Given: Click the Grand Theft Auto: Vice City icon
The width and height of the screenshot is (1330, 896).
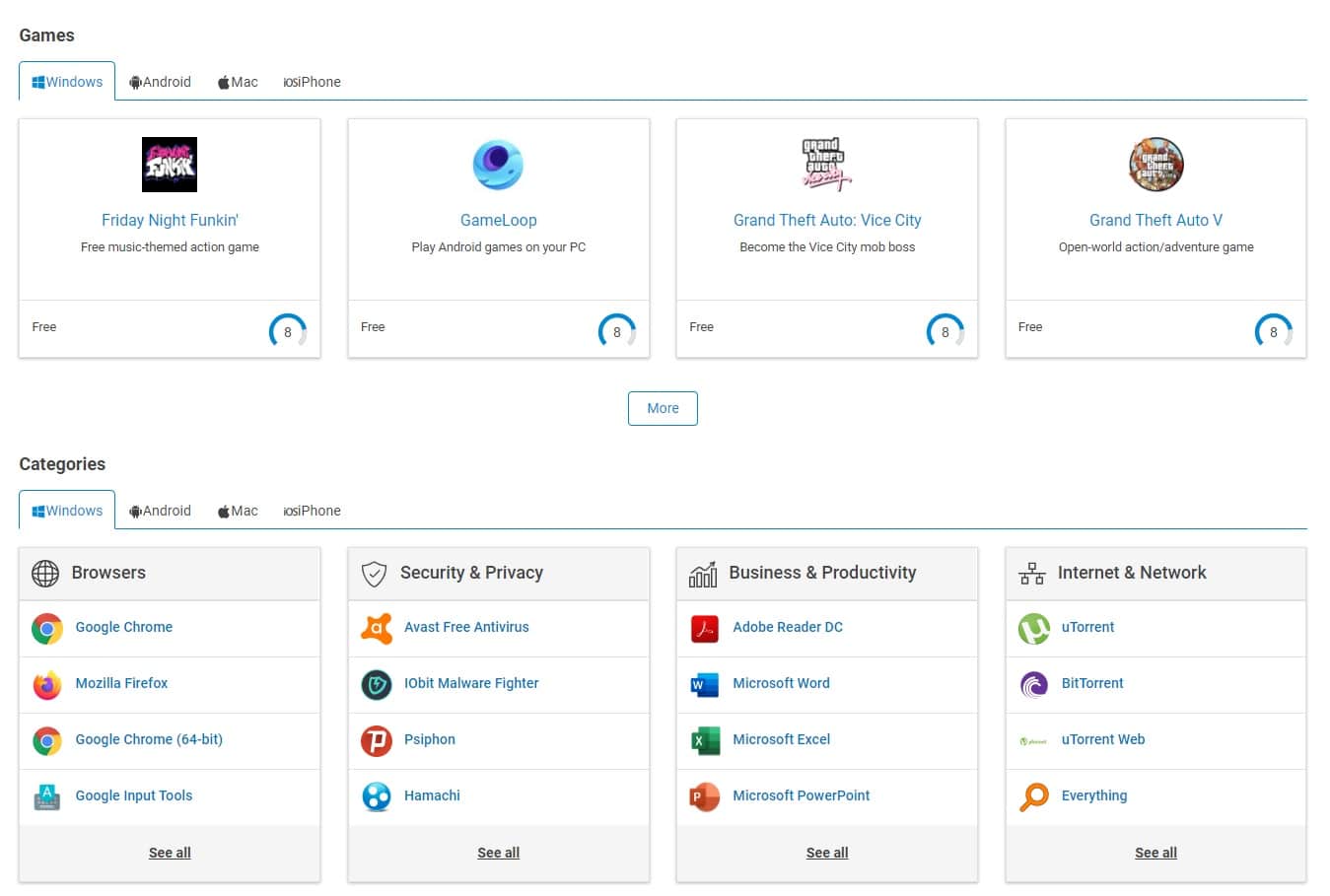Looking at the screenshot, I should coord(826,165).
